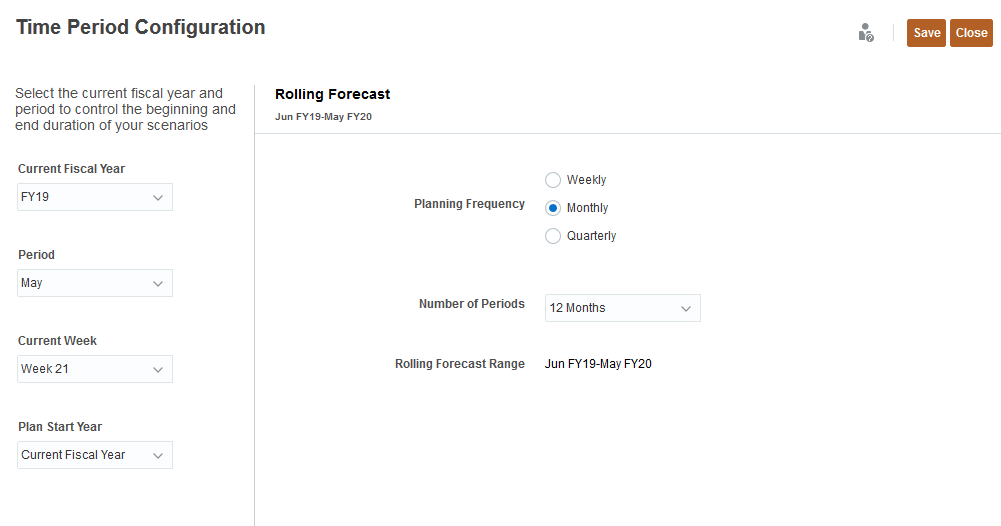Select the Weekly planning frequency

(x=553, y=180)
